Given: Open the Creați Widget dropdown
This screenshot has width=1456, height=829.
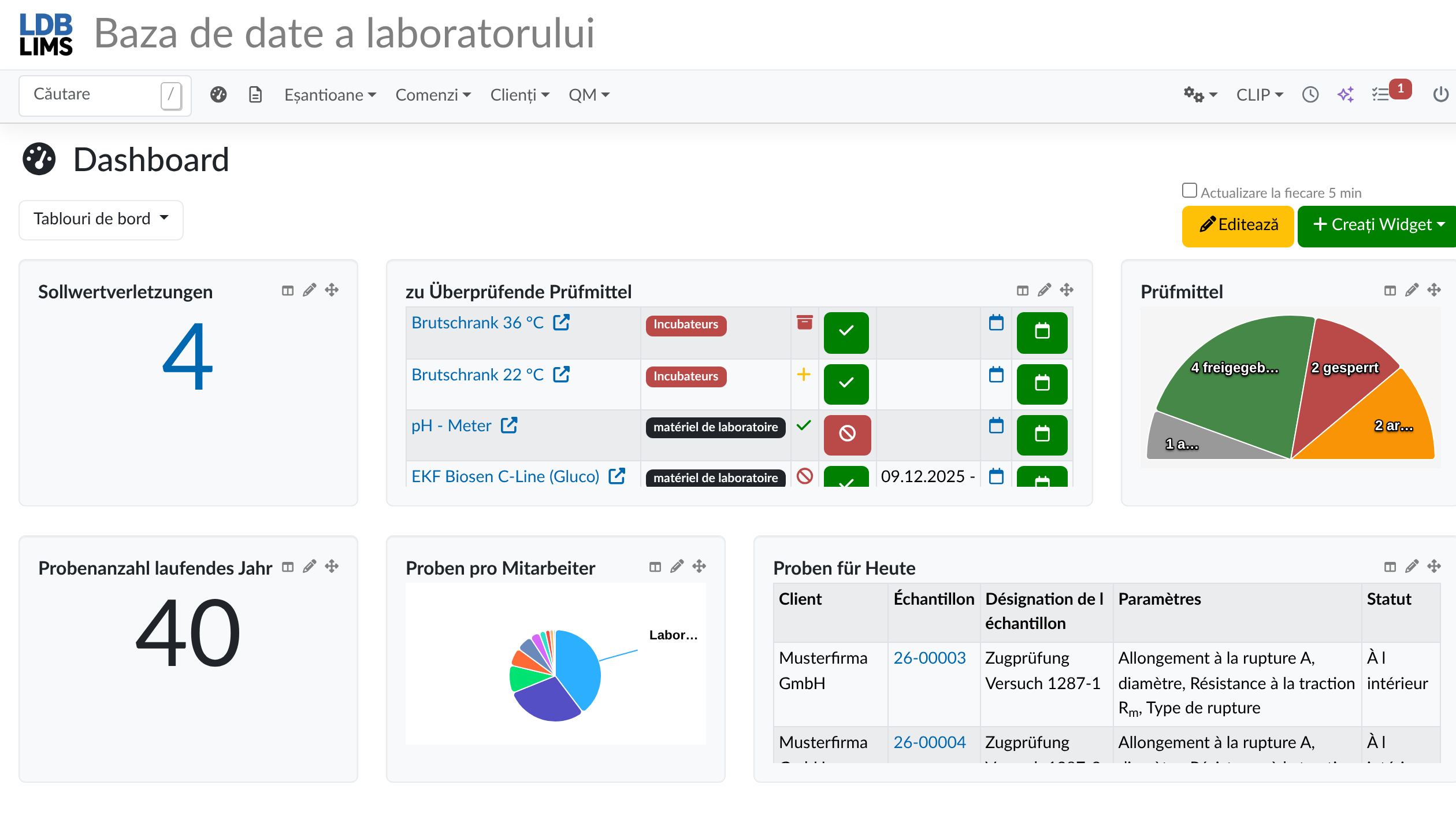Looking at the screenshot, I should pyautogui.click(x=1377, y=225).
